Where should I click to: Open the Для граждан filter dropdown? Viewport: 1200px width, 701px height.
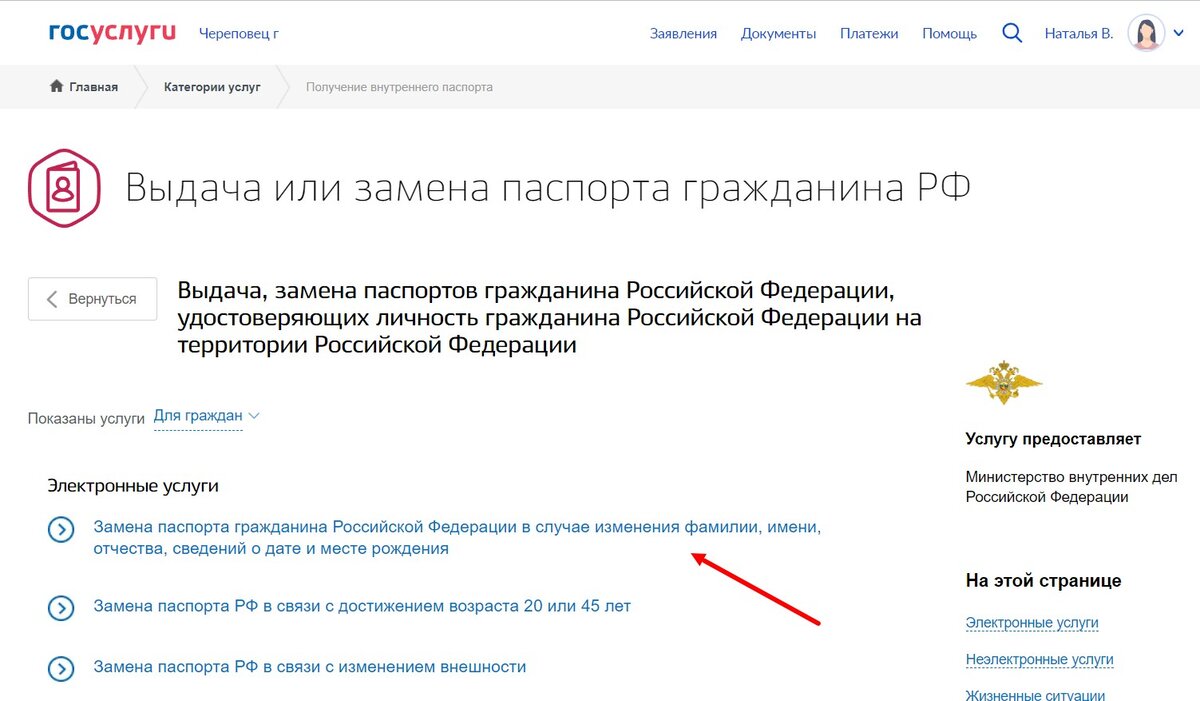click(x=200, y=415)
